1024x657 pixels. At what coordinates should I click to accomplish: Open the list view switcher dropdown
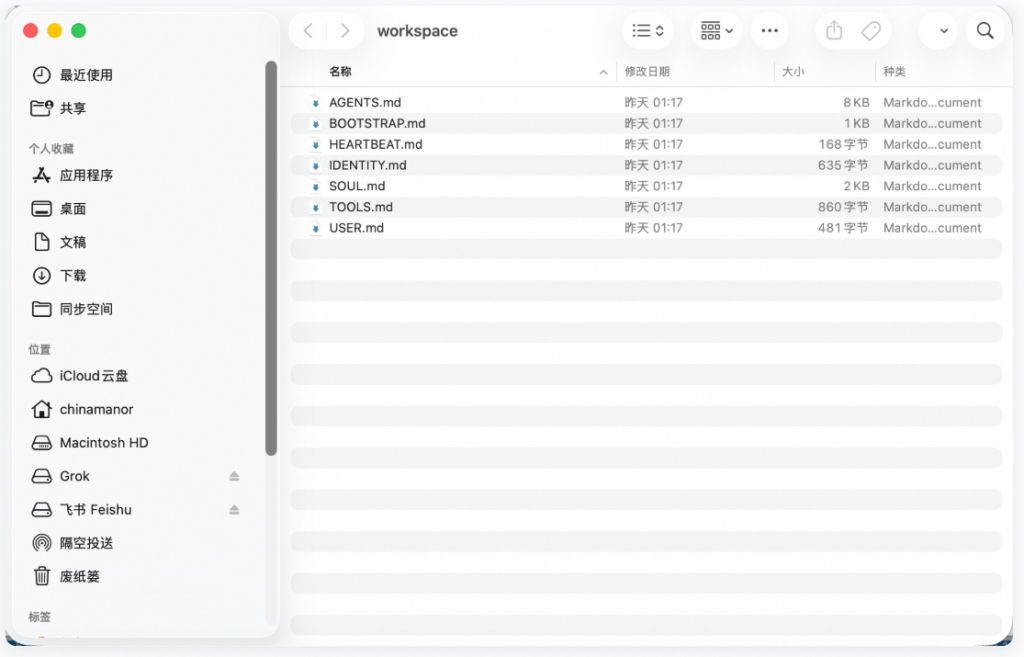[648, 31]
